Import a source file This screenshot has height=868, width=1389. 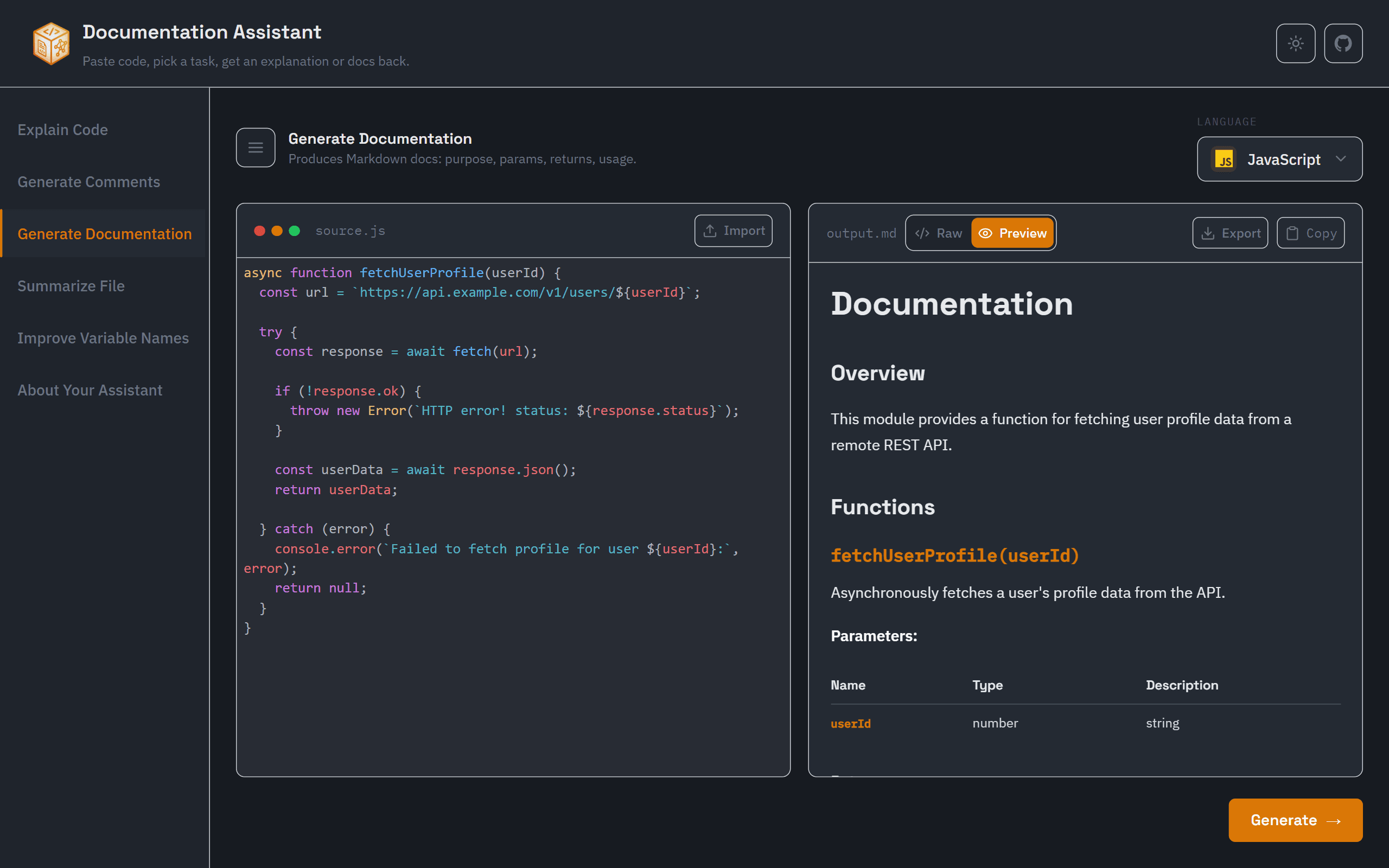pyautogui.click(x=733, y=231)
